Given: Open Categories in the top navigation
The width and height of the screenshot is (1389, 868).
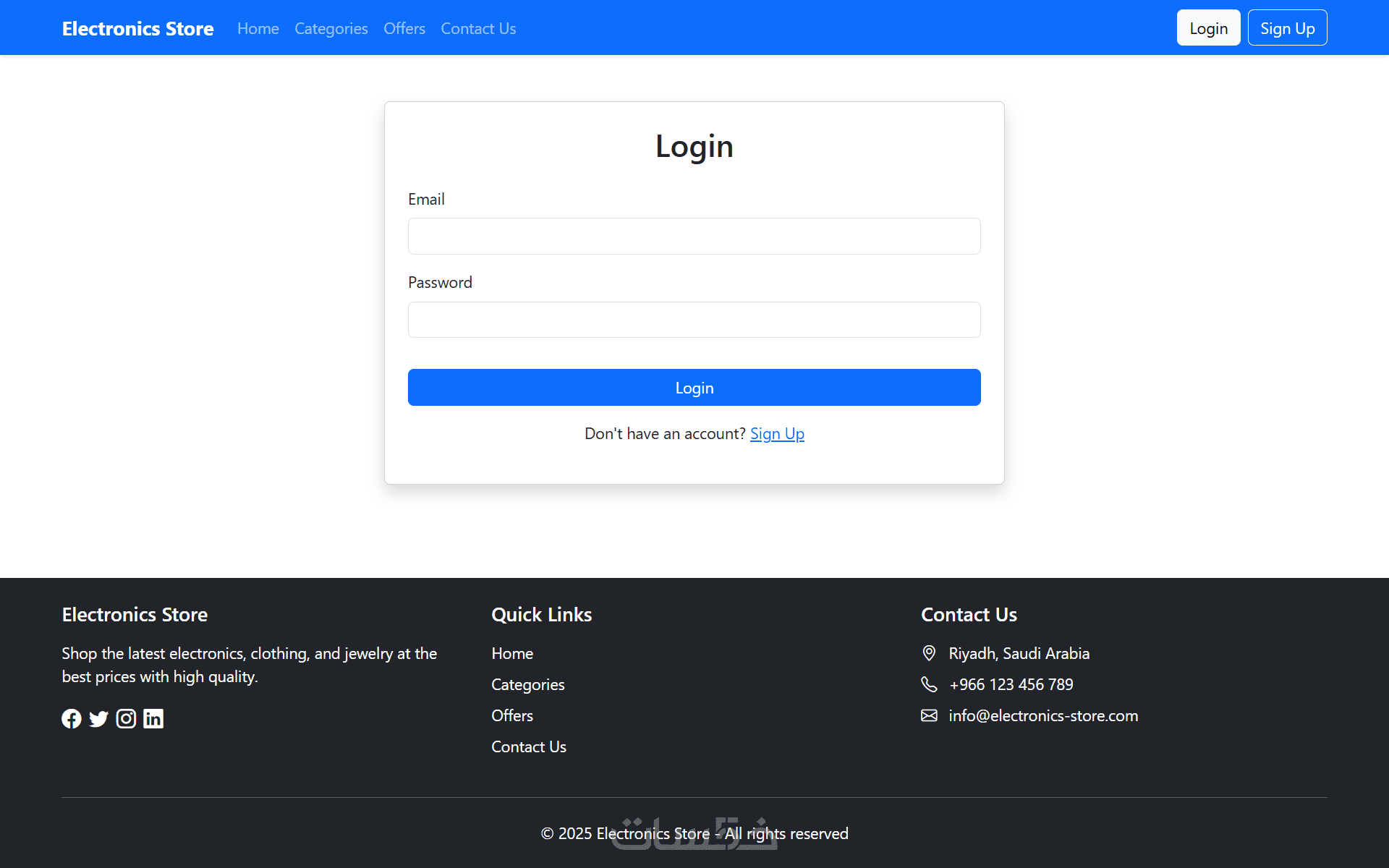Looking at the screenshot, I should (331, 28).
